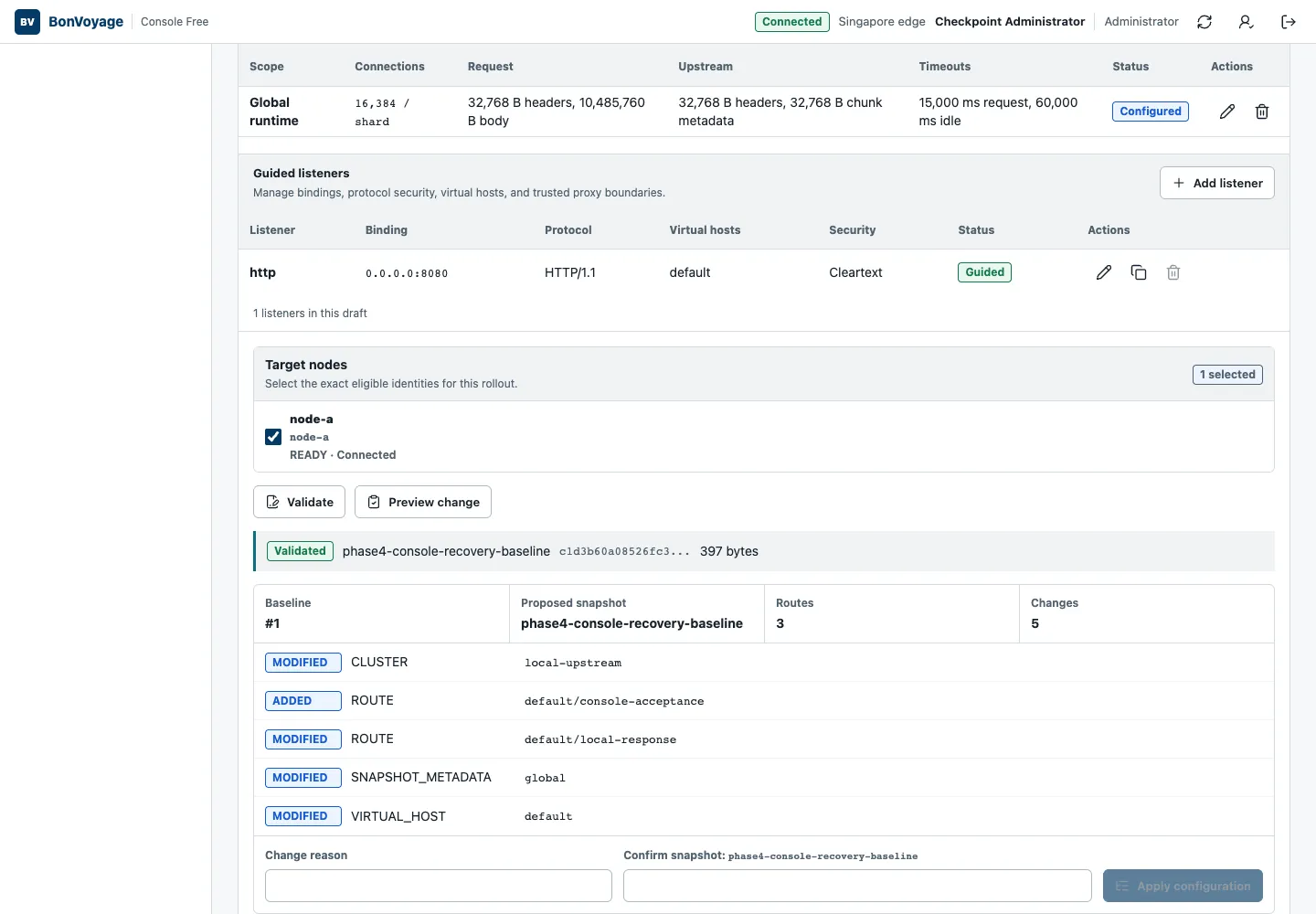Open Preview change
Image resolution: width=1316 pixels, height=914 pixels.
pyautogui.click(x=423, y=502)
